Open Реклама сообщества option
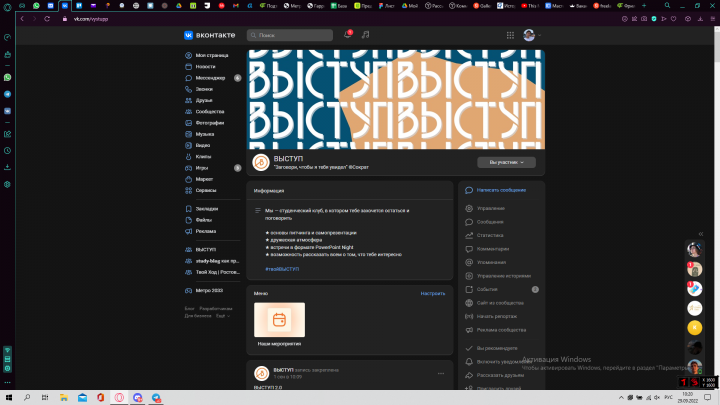 pos(501,330)
